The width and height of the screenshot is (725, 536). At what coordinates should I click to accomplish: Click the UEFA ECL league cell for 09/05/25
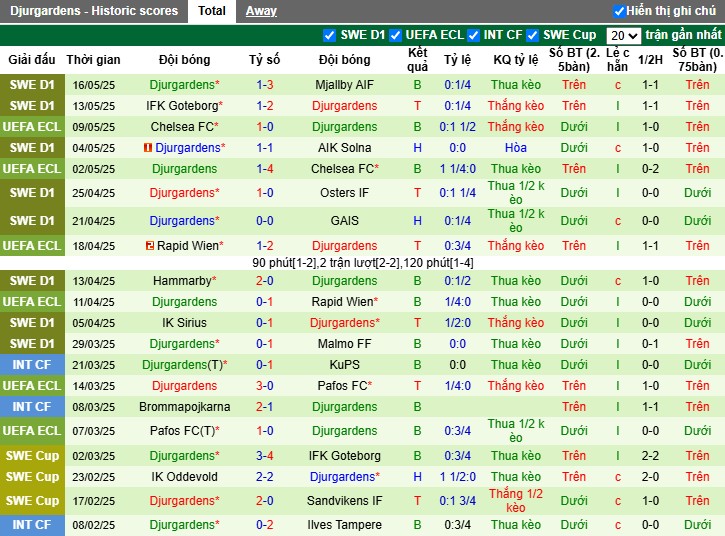tap(32, 127)
